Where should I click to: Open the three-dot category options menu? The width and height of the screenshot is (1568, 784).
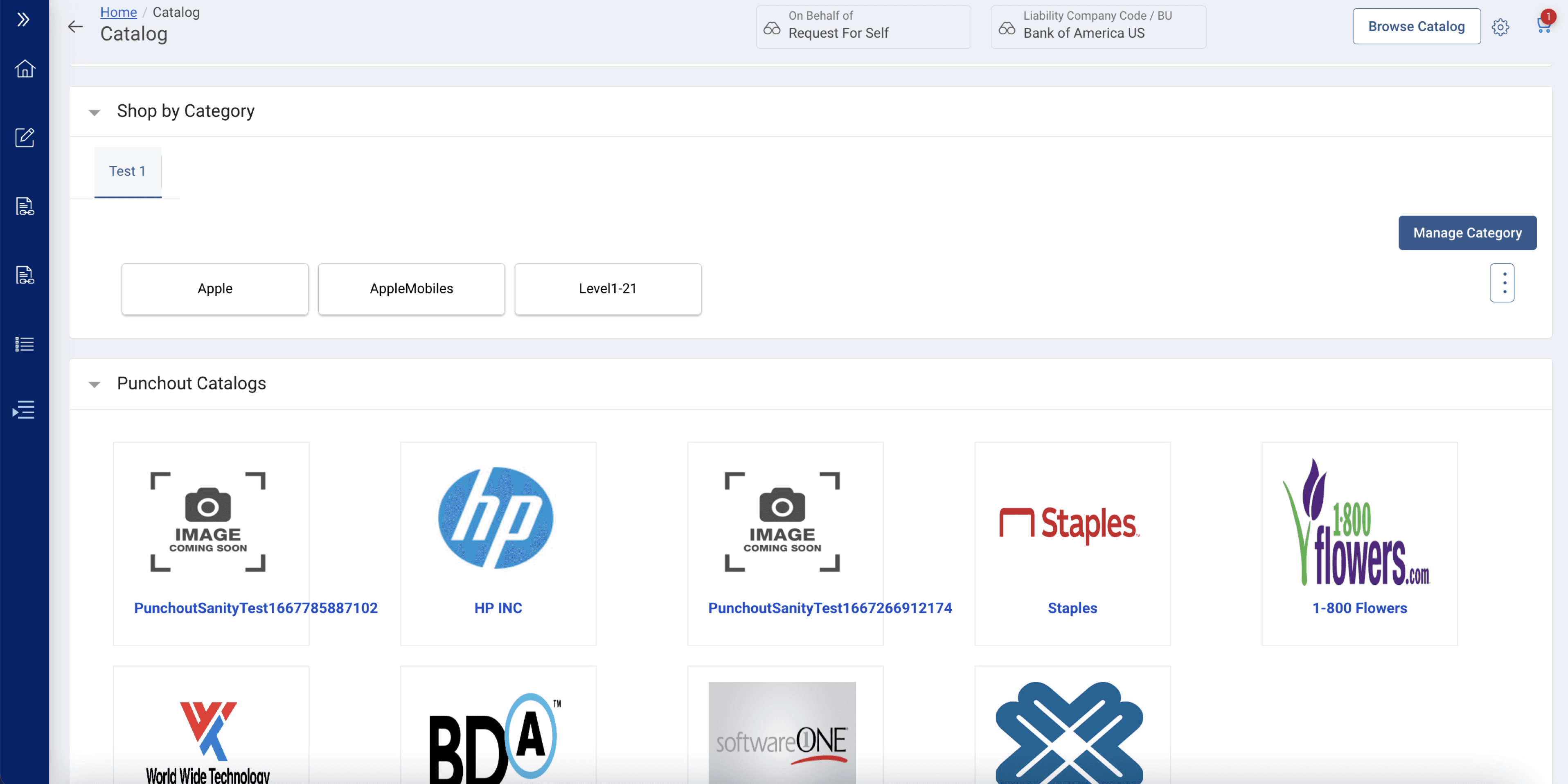[x=1502, y=282]
